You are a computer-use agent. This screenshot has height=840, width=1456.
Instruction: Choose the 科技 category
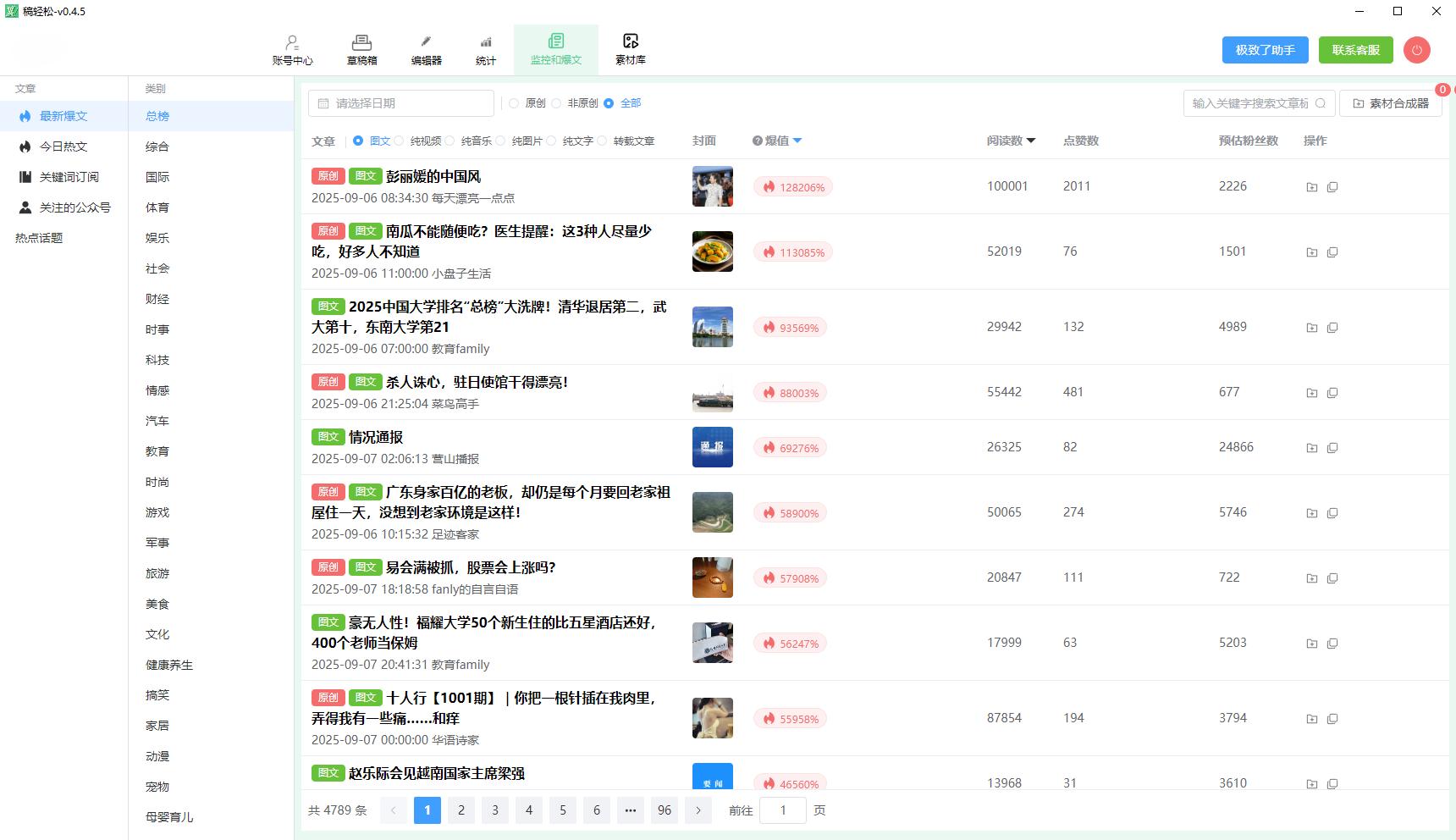pyautogui.click(x=157, y=360)
